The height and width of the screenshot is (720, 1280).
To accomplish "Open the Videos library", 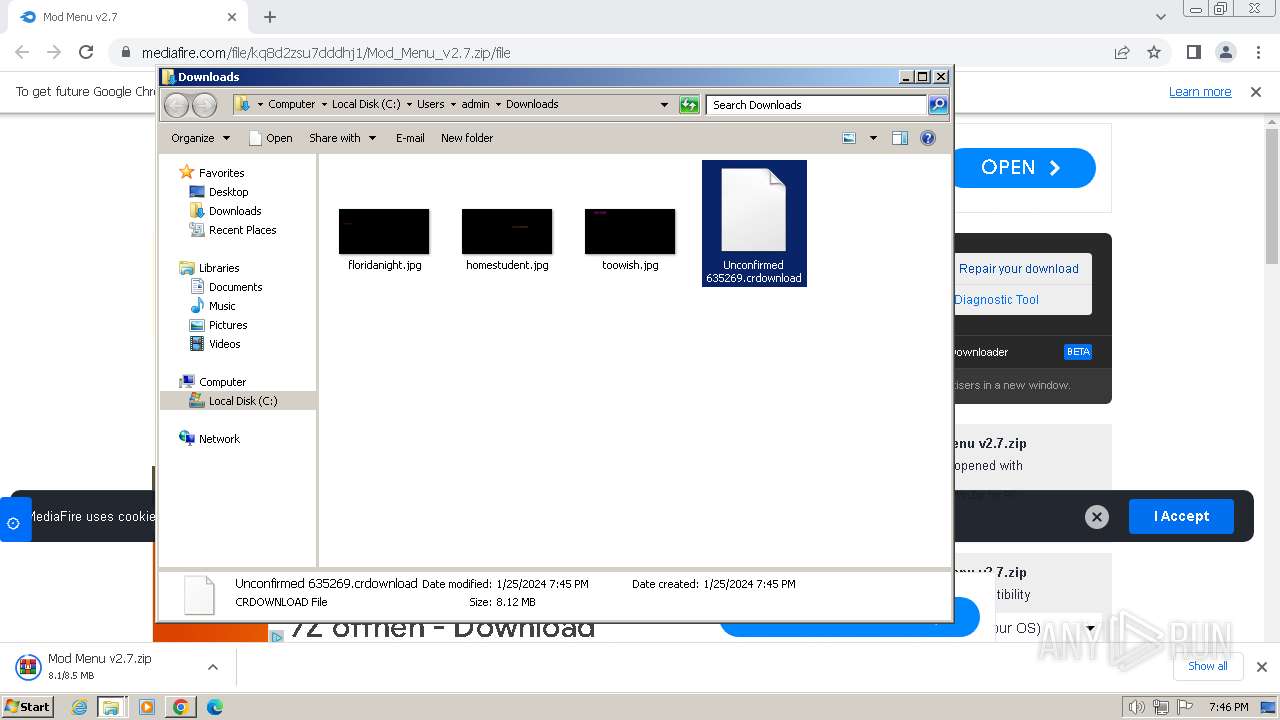I will click(x=224, y=344).
